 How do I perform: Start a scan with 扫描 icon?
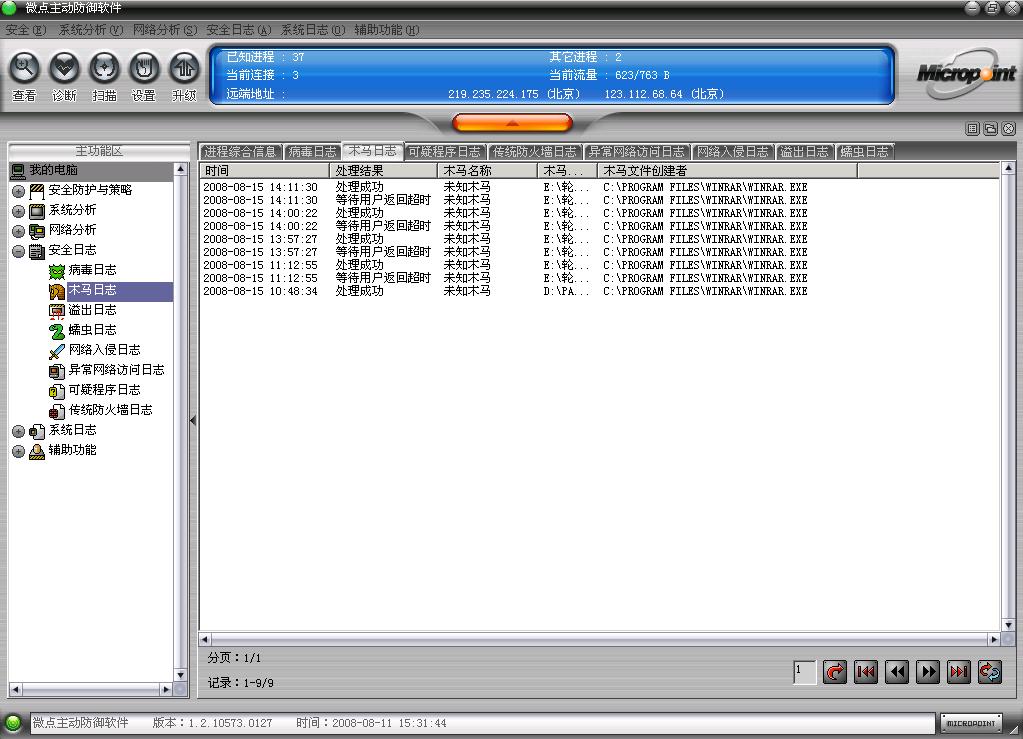[x=104, y=68]
